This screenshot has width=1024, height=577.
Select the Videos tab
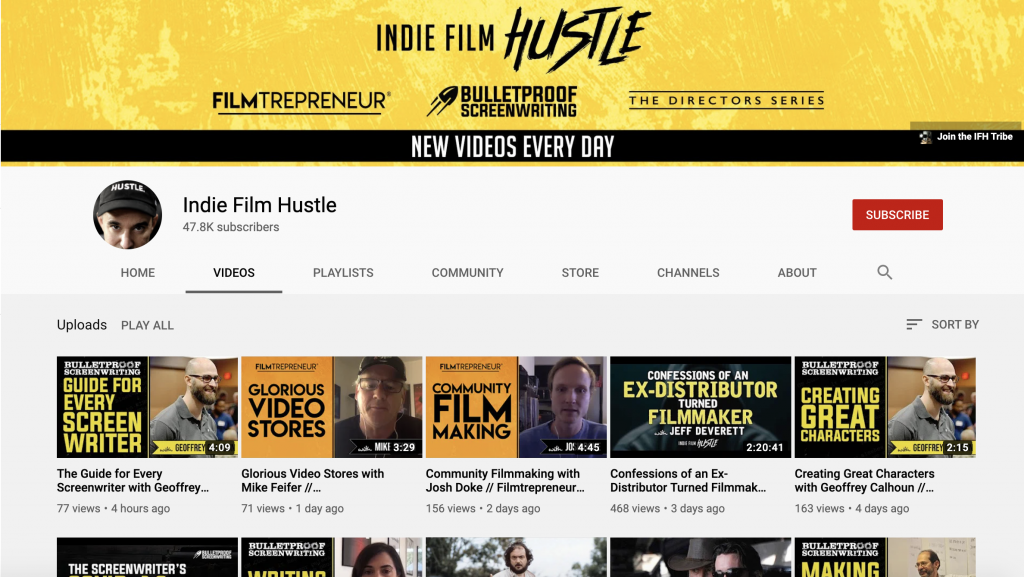coord(234,273)
